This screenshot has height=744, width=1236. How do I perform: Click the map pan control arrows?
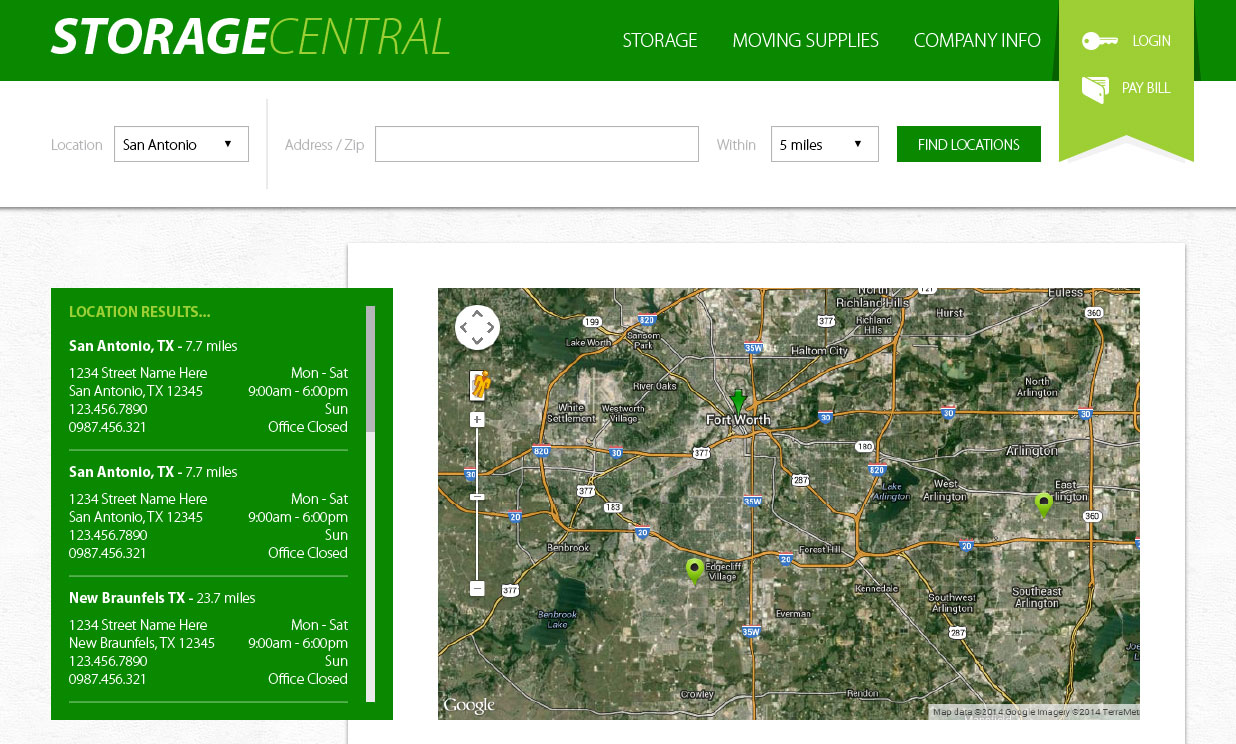coord(477,327)
